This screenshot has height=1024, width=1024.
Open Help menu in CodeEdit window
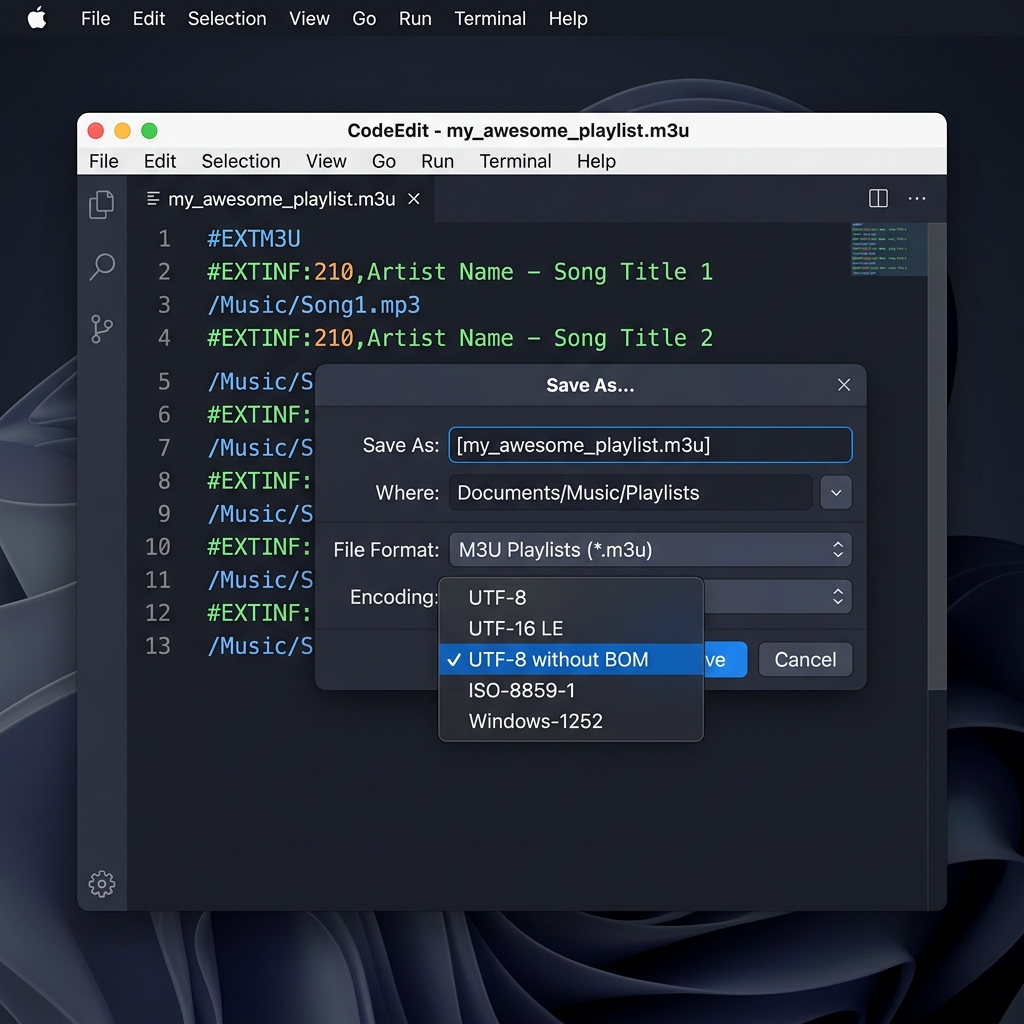pos(596,161)
